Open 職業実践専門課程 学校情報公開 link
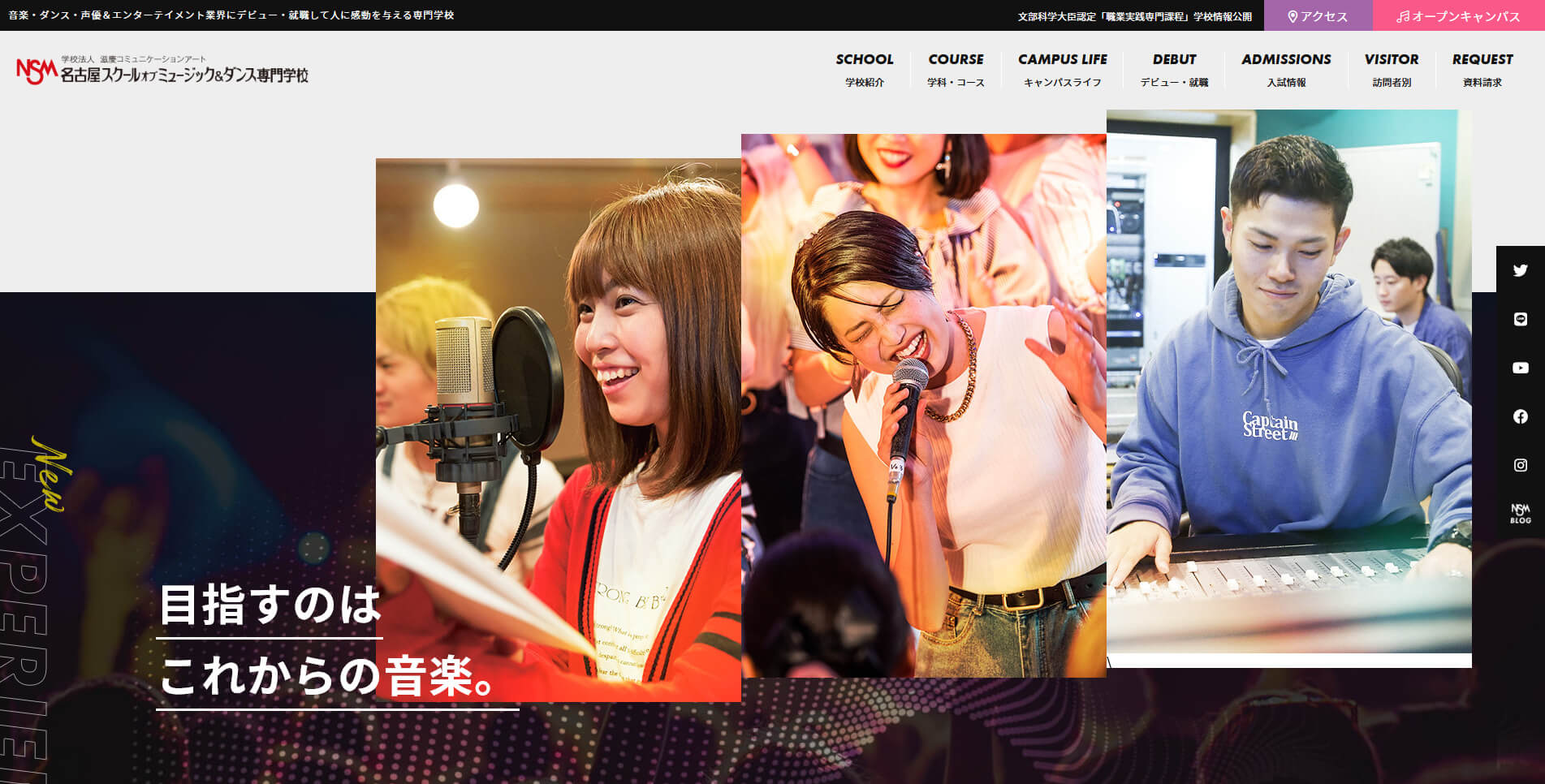The image size is (1545, 784). tap(1135, 16)
